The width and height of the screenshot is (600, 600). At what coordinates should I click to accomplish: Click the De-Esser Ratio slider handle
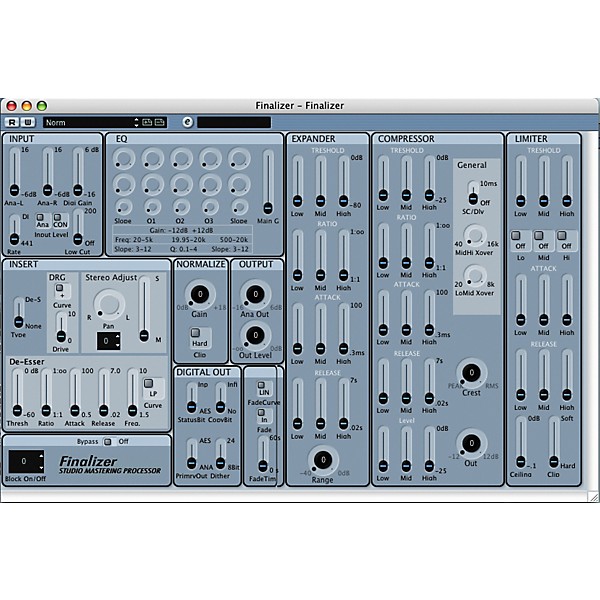[46, 411]
